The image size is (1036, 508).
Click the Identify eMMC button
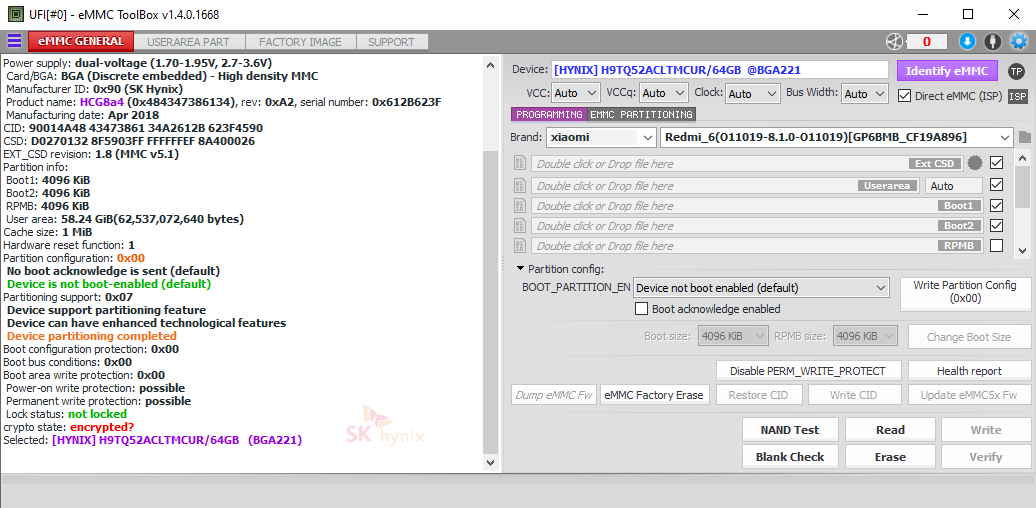tap(947, 71)
